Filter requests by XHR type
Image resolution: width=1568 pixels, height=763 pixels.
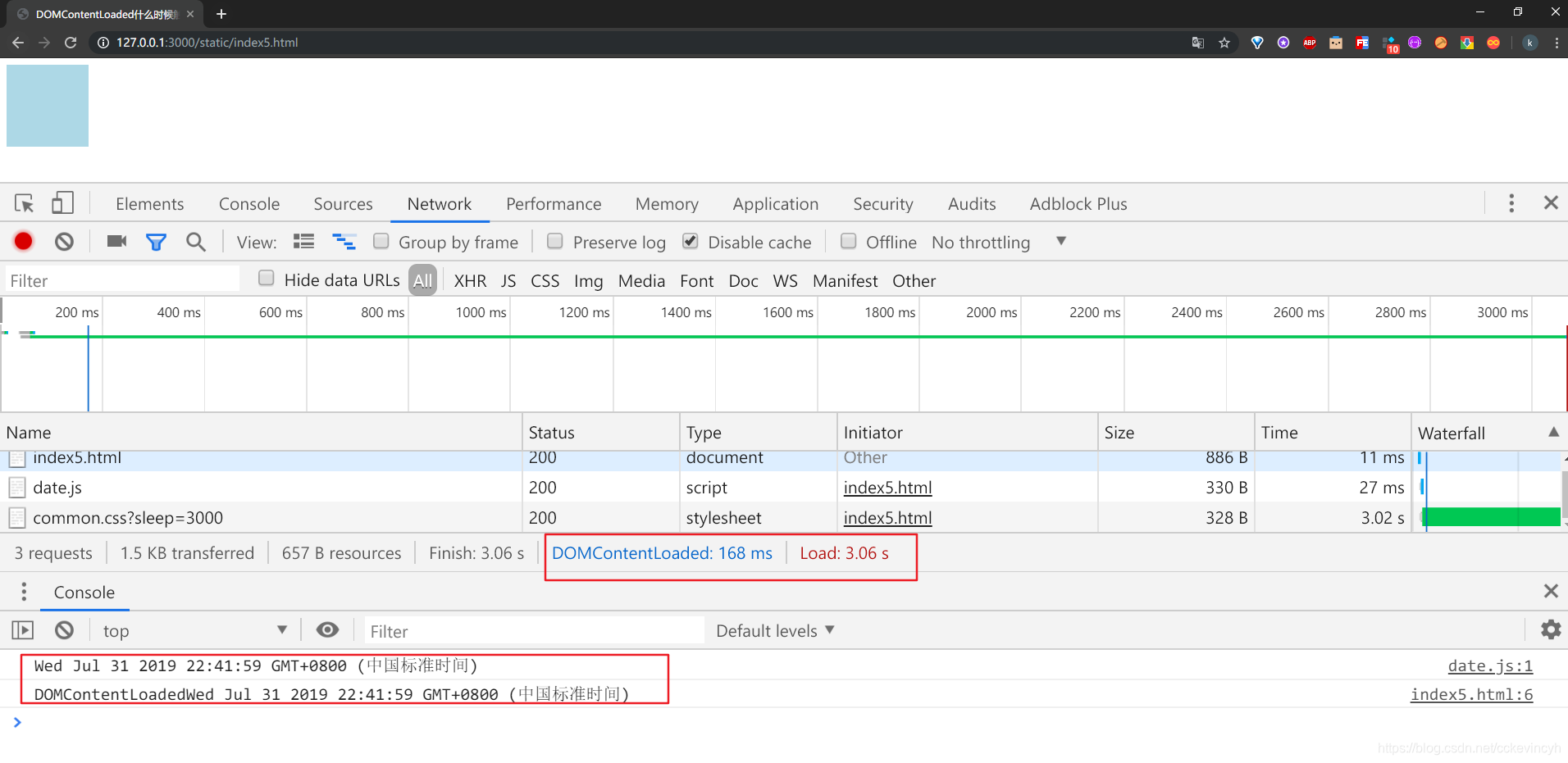[470, 280]
